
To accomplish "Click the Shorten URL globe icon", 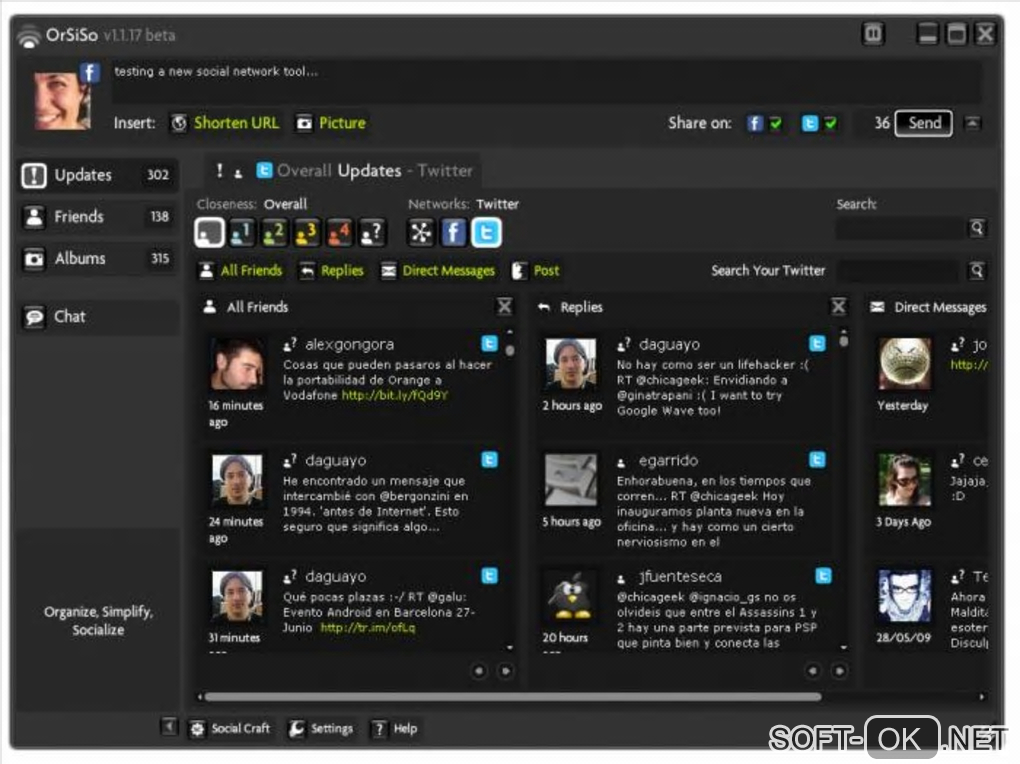I will [x=179, y=123].
